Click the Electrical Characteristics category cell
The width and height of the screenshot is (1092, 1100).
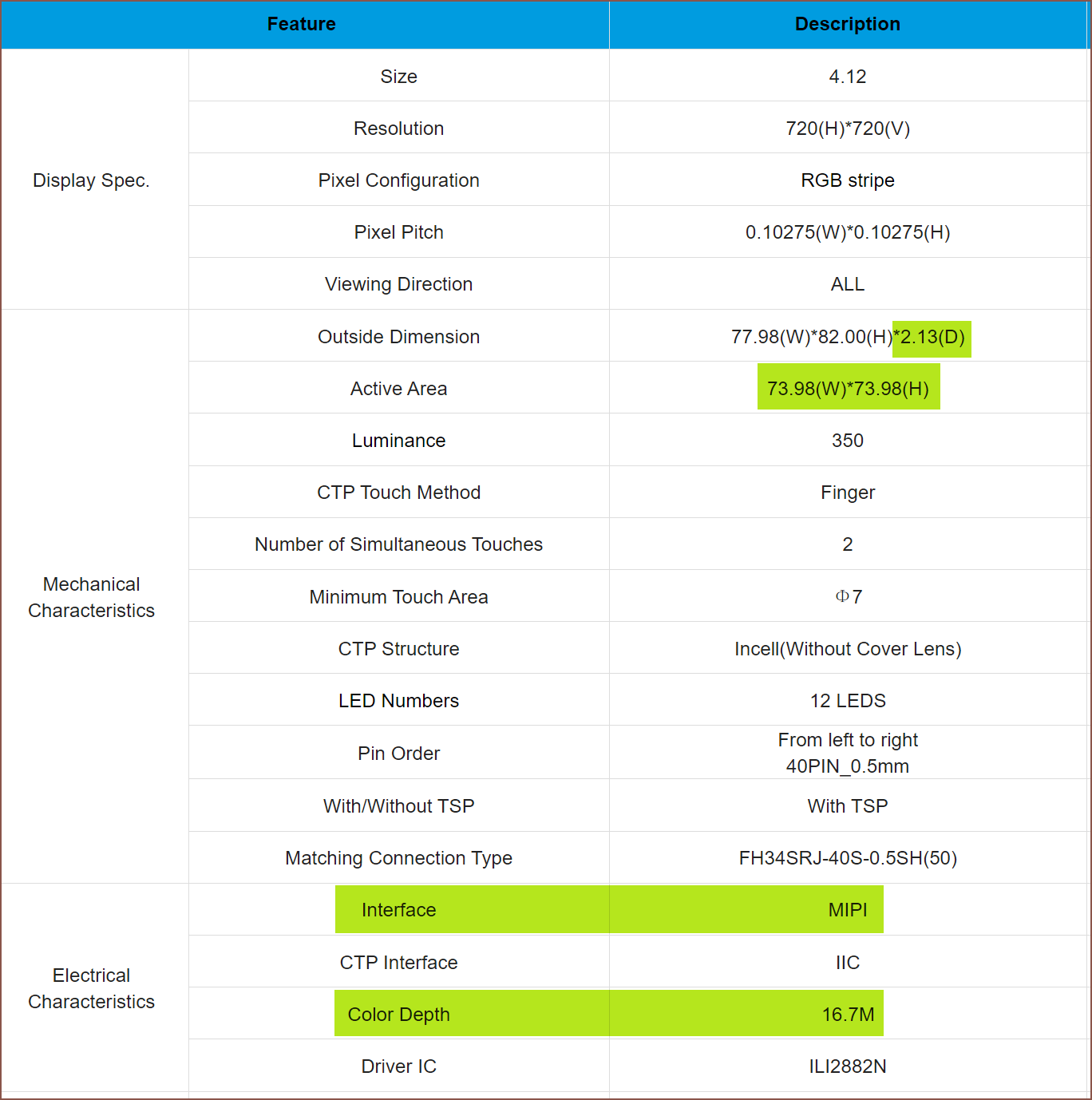click(x=91, y=988)
